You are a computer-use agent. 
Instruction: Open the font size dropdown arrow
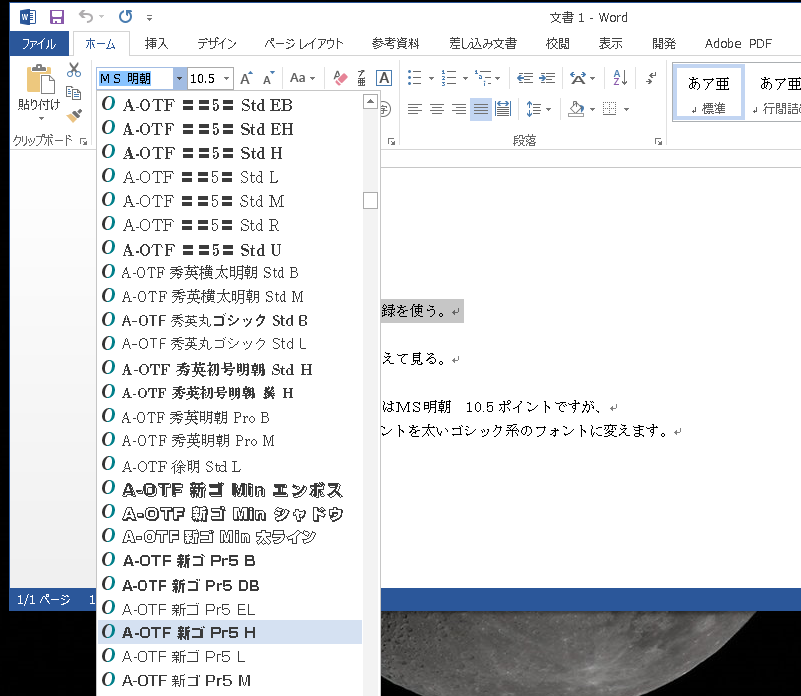[226, 79]
